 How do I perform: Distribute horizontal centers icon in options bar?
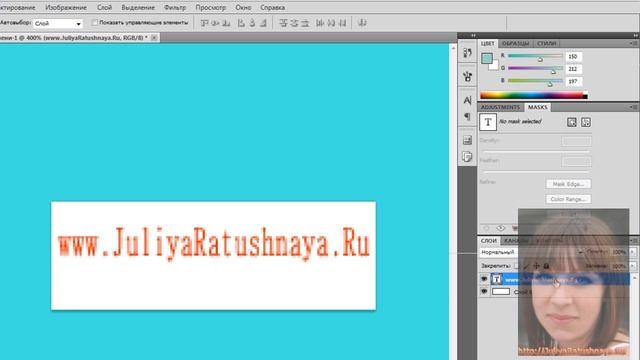point(331,23)
